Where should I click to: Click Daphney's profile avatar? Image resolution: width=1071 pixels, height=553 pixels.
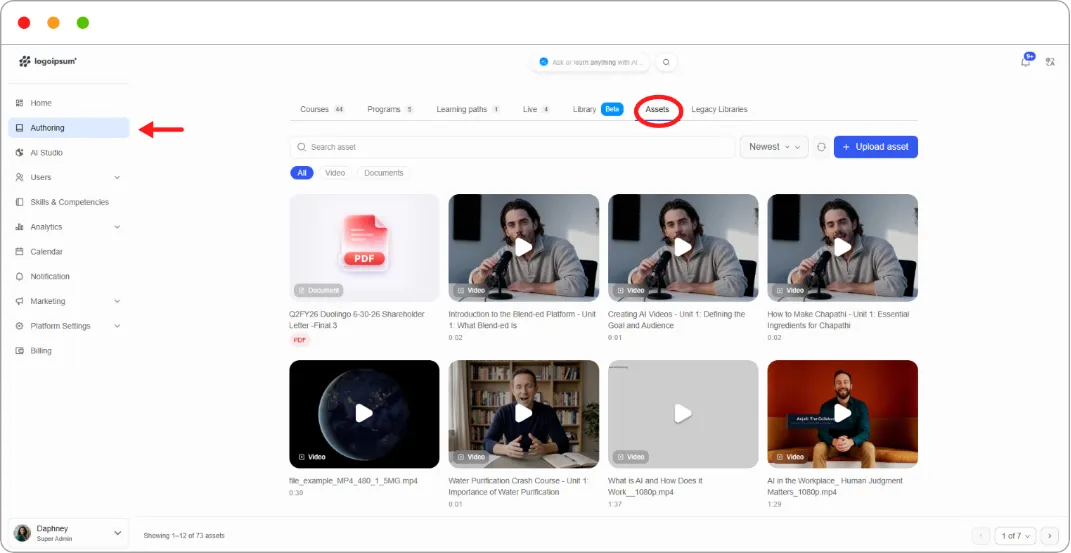pyautogui.click(x=23, y=533)
